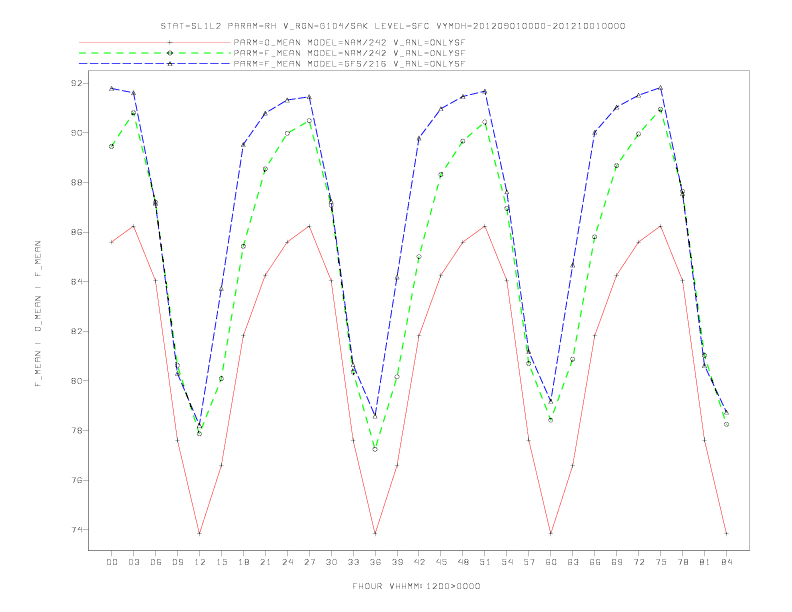Click x-axis hour label 72

(x=638, y=562)
